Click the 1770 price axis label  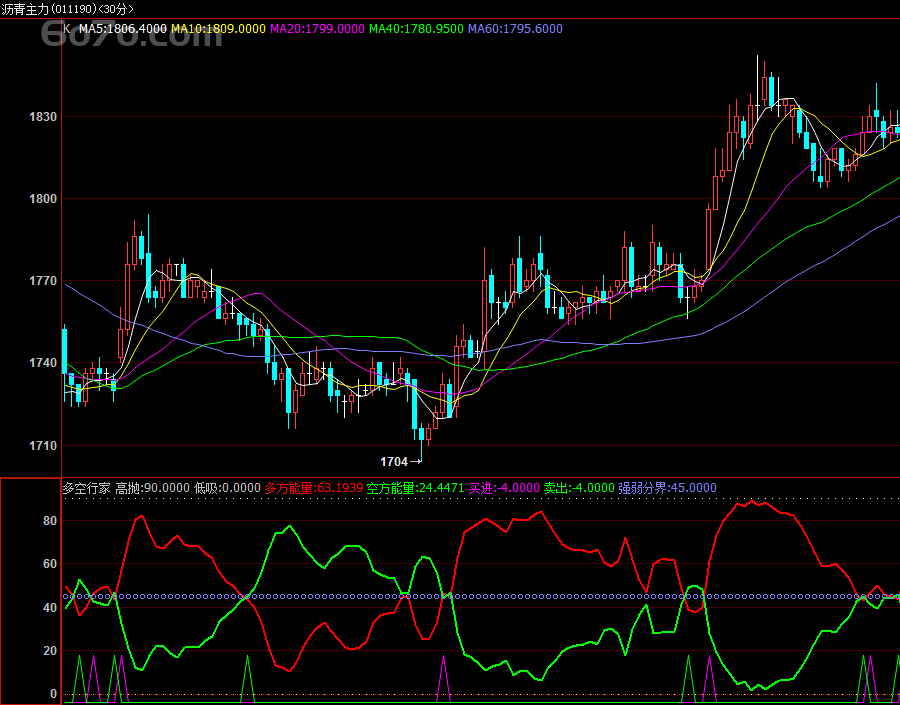pos(43,281)
